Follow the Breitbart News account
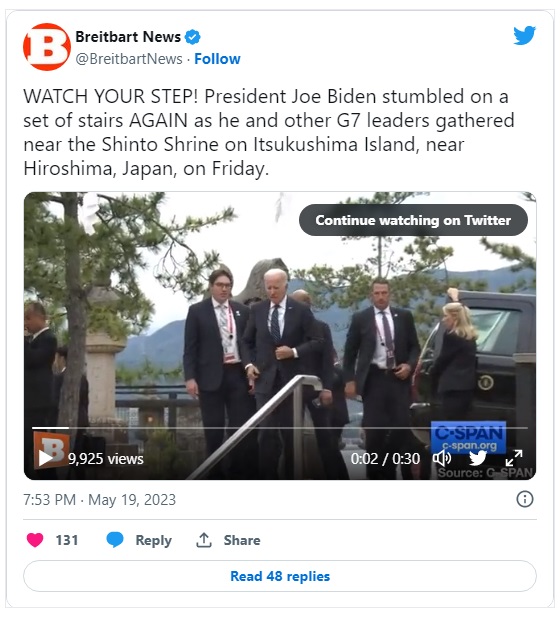Viewport: 560px width, 619px height. tap(217, 59)
